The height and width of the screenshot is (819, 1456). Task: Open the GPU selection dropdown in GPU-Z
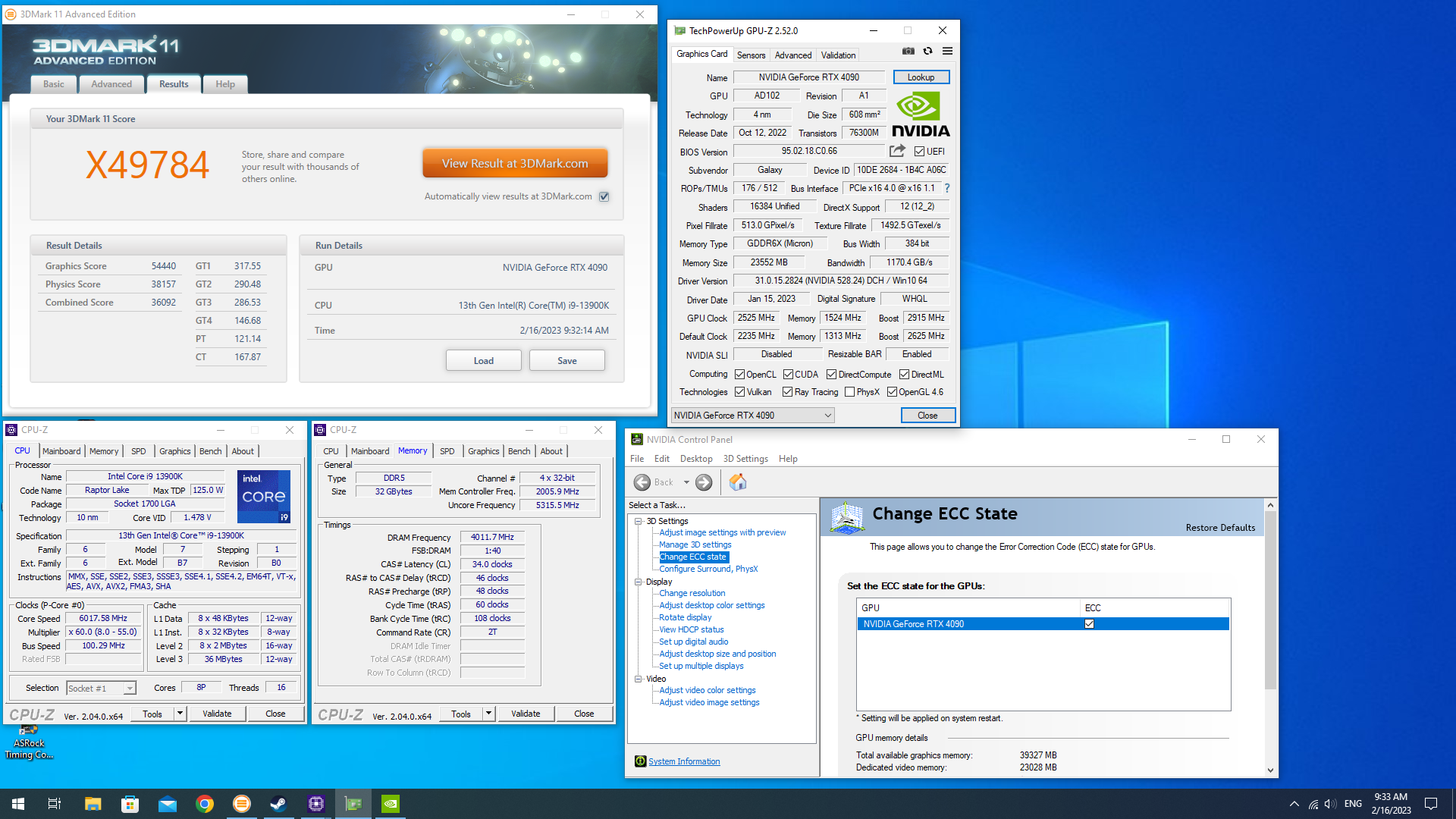click(x=752, y=416)
